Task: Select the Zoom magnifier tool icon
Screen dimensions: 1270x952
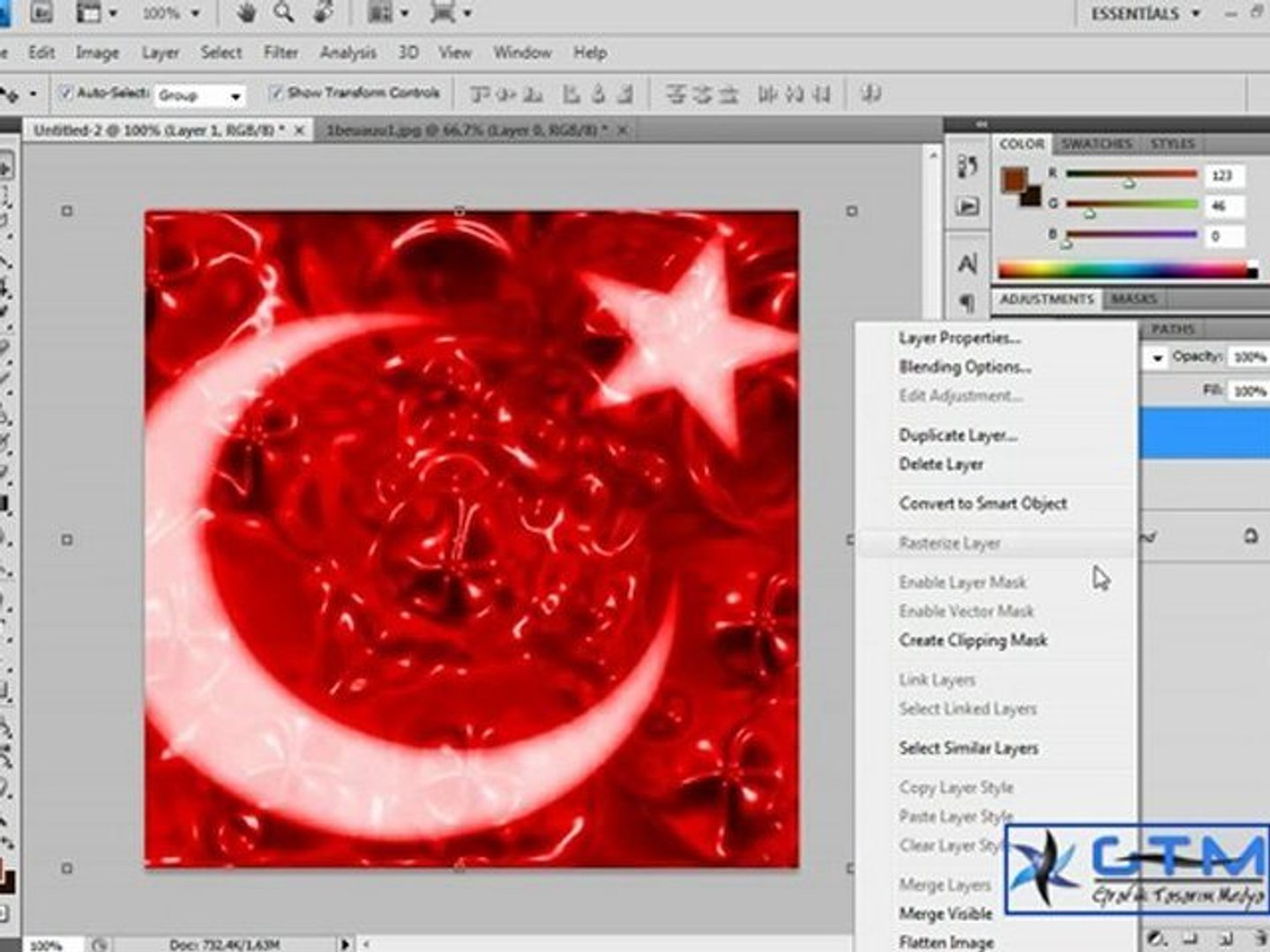Action: coord(284,13)
